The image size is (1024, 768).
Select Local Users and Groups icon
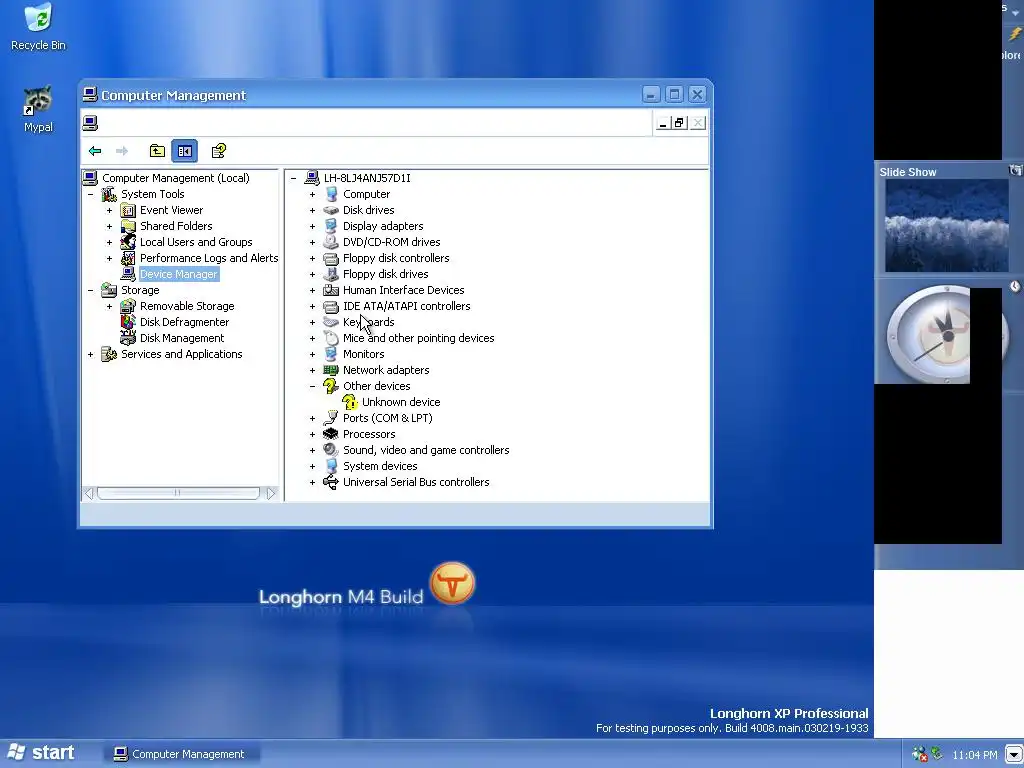click(128, 242)
